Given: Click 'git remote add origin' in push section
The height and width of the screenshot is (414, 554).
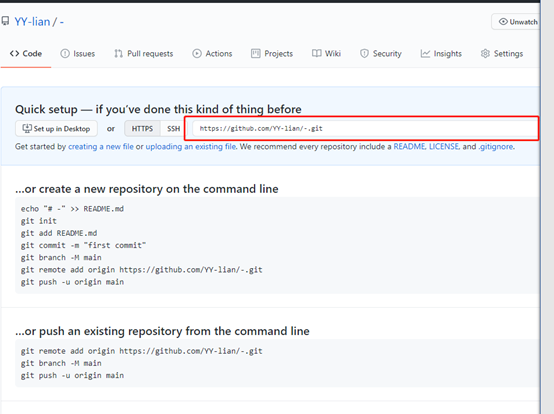Looking at the screenshot, I should click(141, 351).
